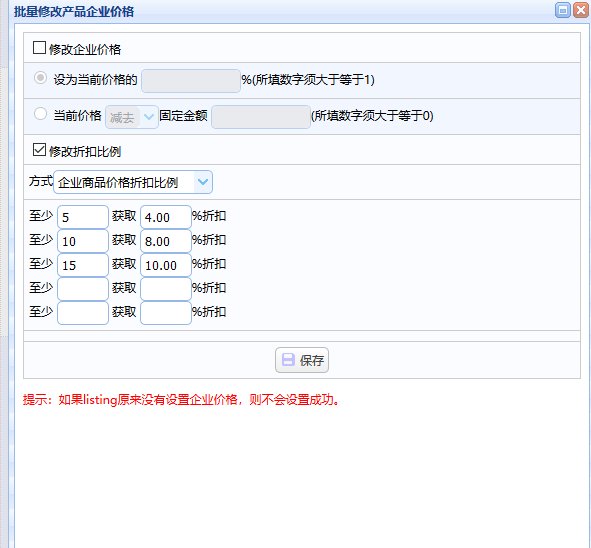Click the 保存 save button

(x=302, y=360)
